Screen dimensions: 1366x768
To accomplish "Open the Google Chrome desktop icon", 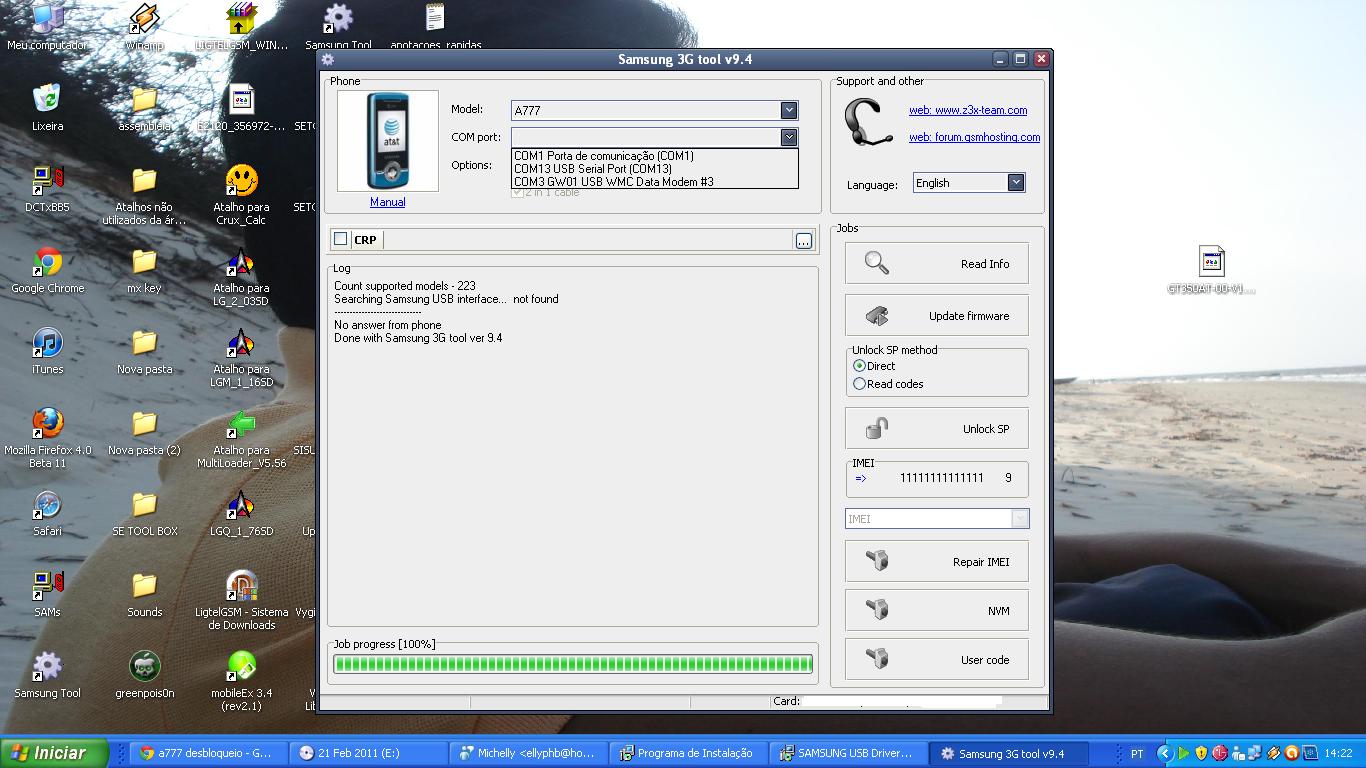I will 47,270.
